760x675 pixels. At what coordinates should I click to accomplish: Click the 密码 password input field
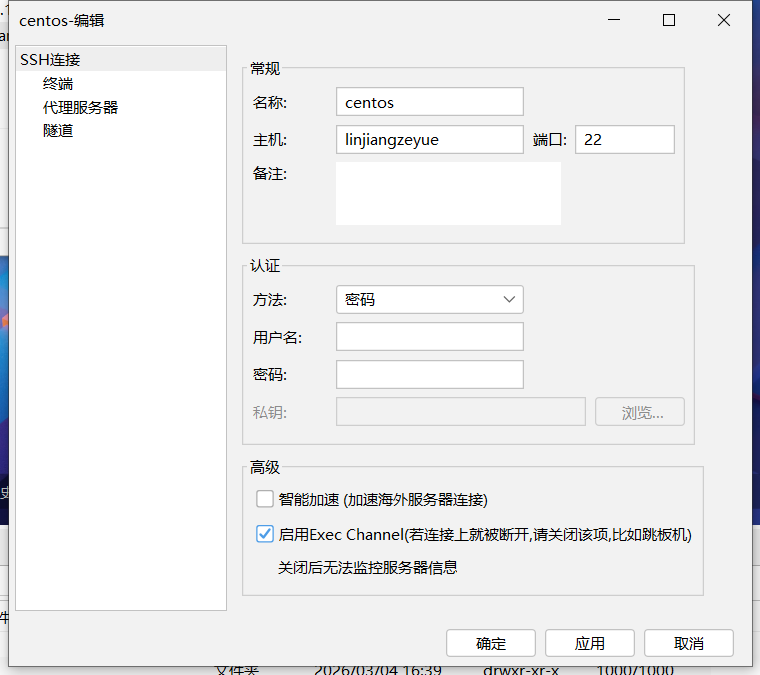point(430,374)
